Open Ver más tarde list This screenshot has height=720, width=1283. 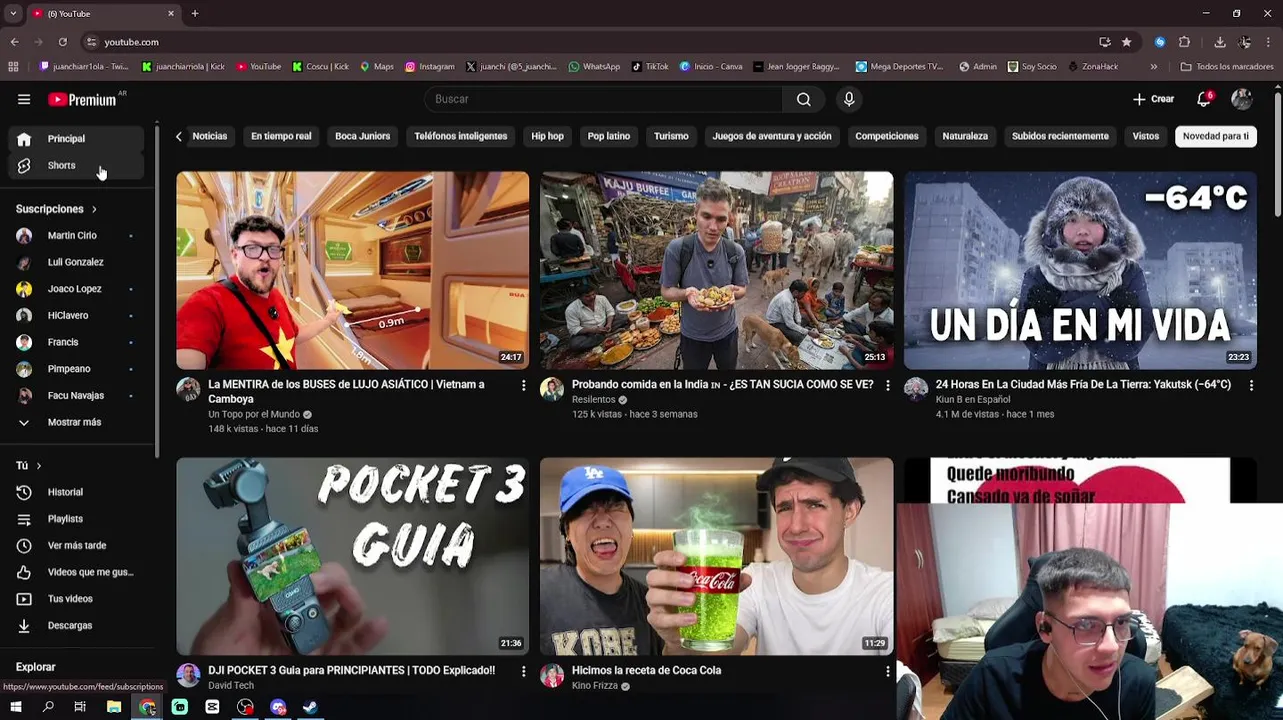(76, 545)
